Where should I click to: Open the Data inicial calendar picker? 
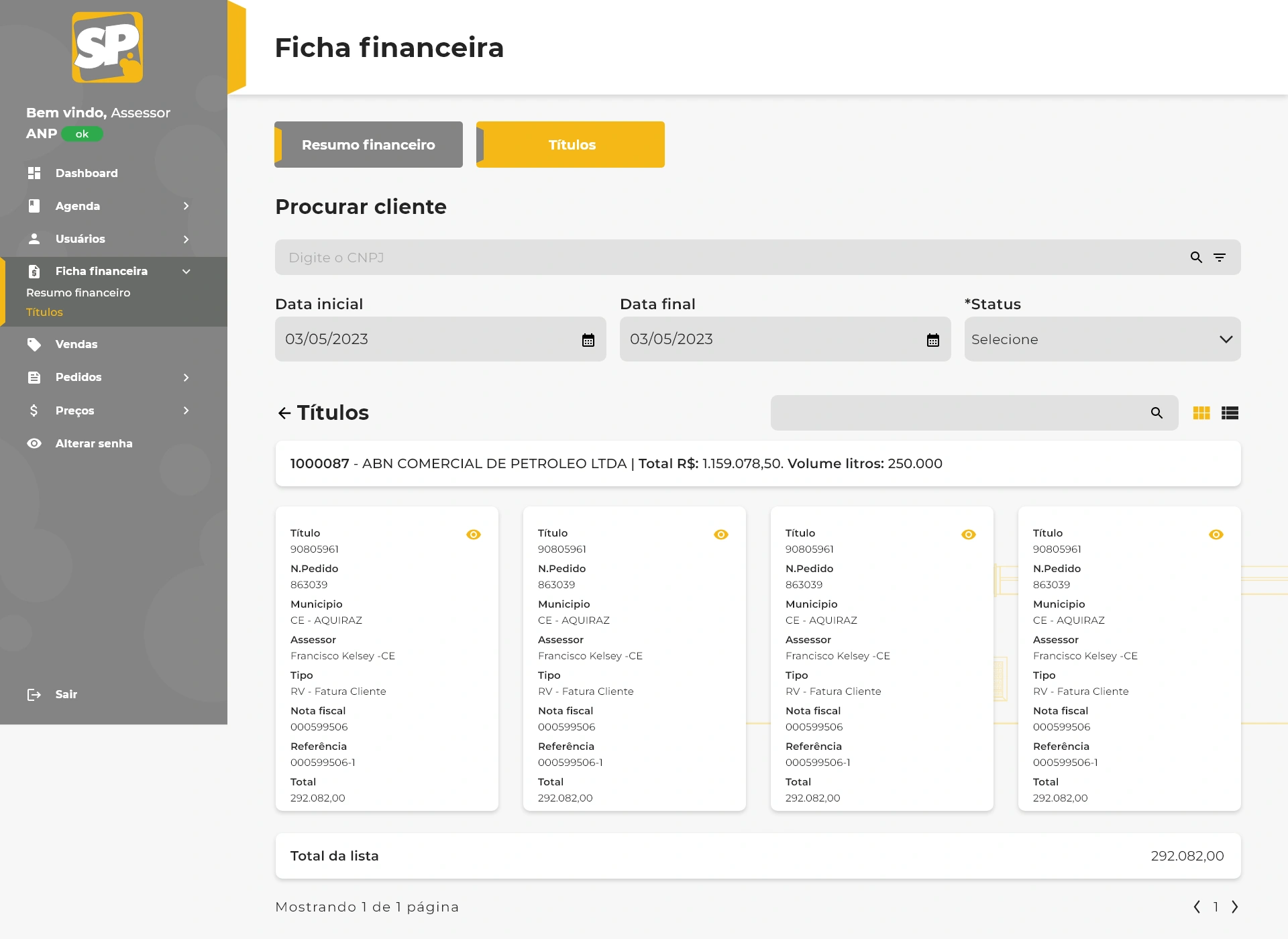click(588, 340)
